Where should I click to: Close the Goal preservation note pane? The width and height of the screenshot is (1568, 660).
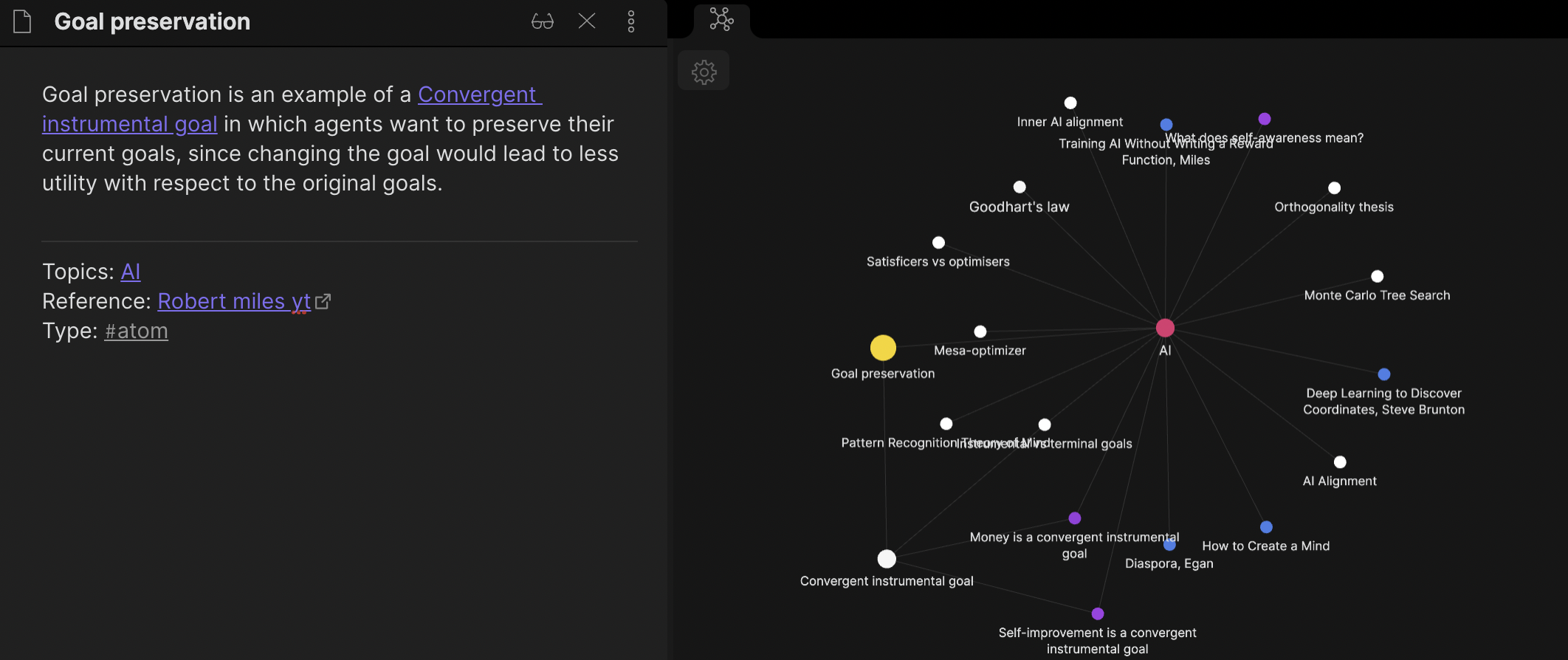[x=587, y=21]
